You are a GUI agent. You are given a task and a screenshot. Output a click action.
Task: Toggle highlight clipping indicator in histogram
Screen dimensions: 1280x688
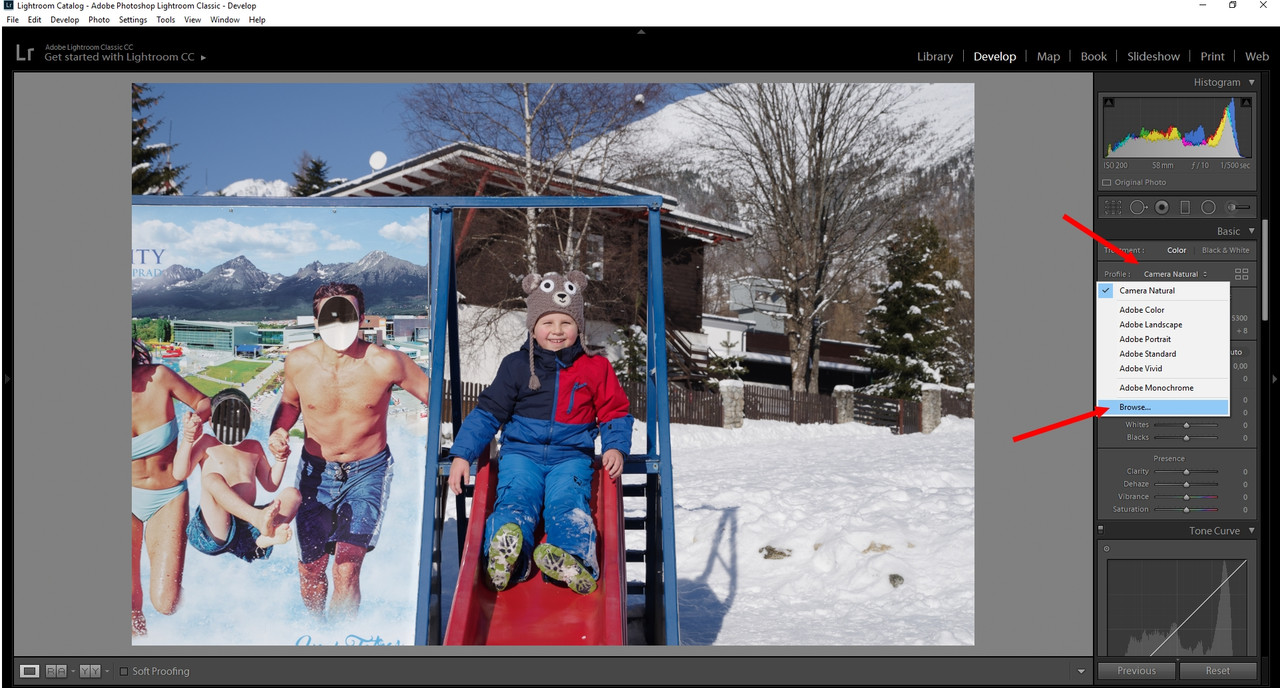pyautogui.click(x=1245, y=103)
